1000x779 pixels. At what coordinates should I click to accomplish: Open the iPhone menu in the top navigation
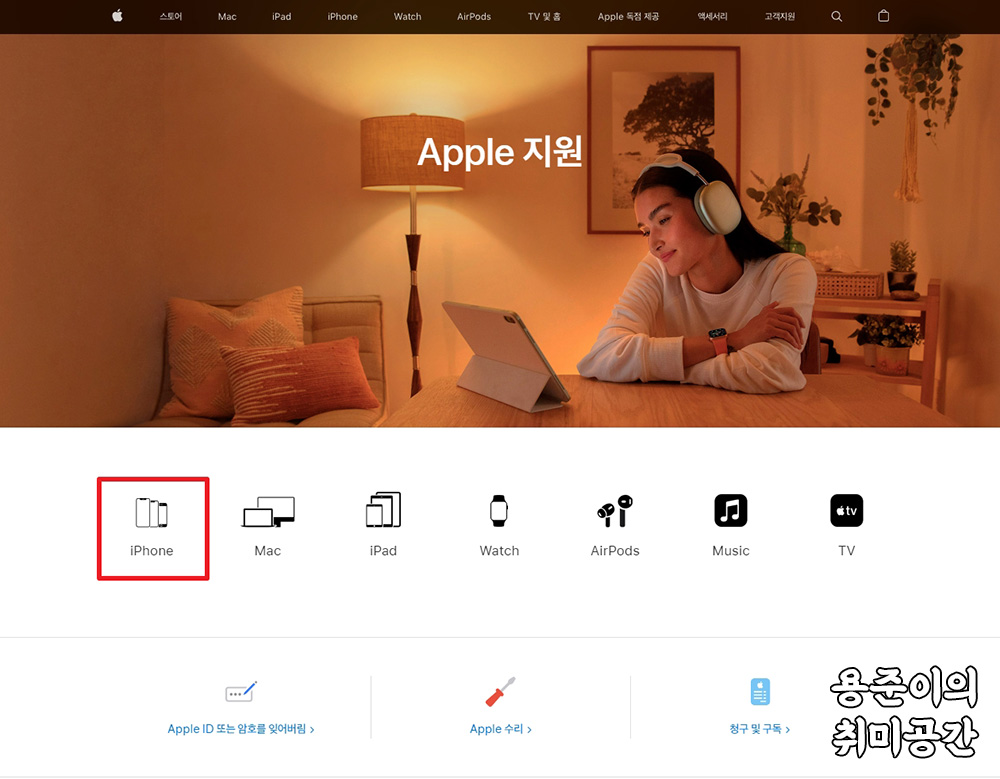[x=342, y=17]
